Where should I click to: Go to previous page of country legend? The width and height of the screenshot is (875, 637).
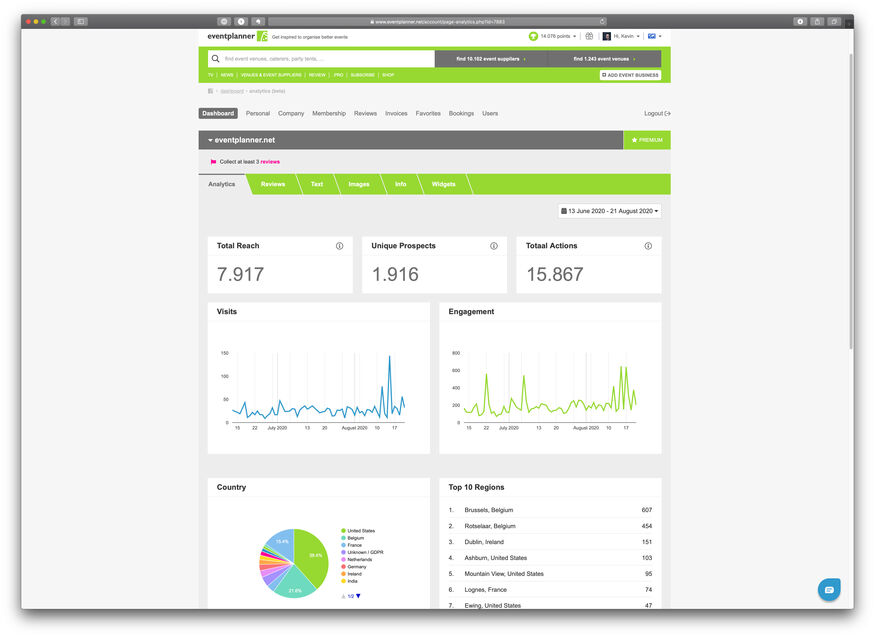[x=343, y=596]
